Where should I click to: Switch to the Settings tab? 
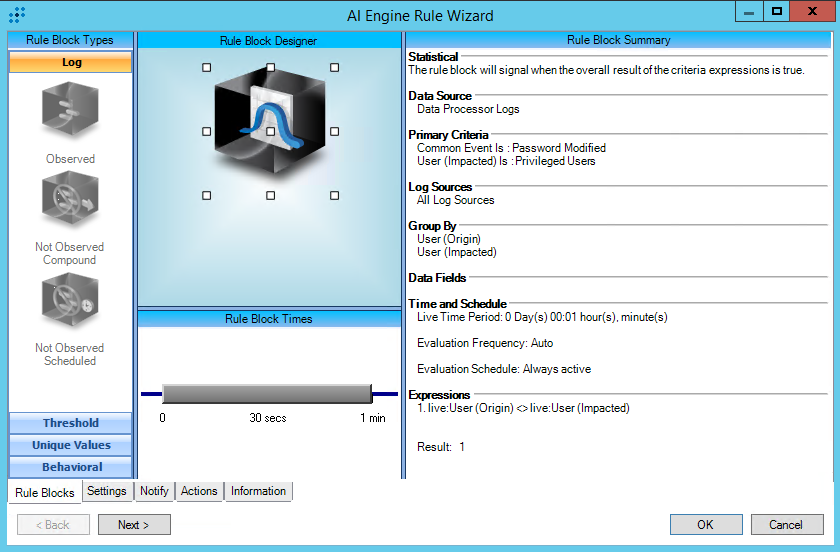click(106, 491)
